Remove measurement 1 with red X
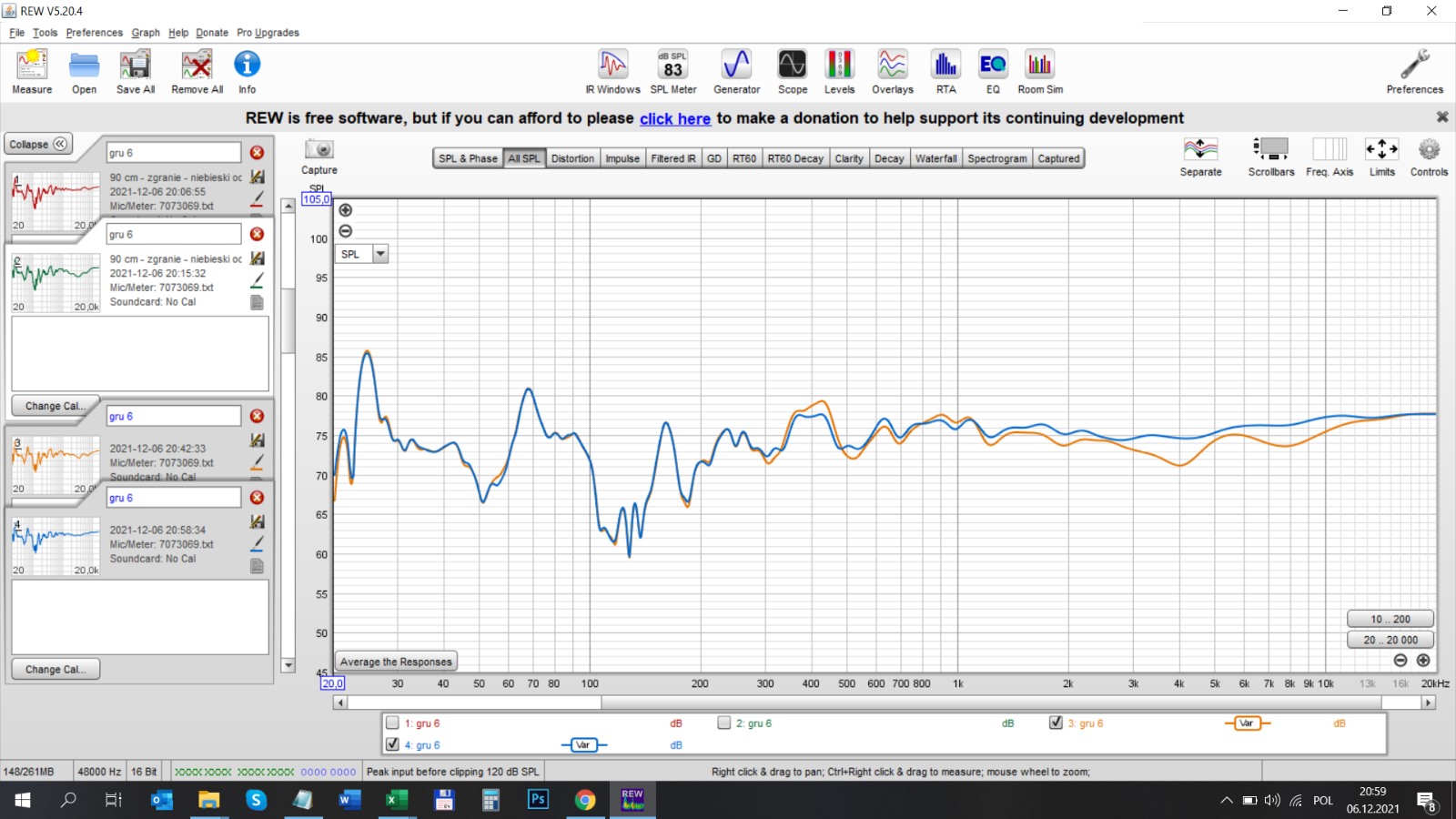Screen dimensions: 1456x819 point(258,153)
